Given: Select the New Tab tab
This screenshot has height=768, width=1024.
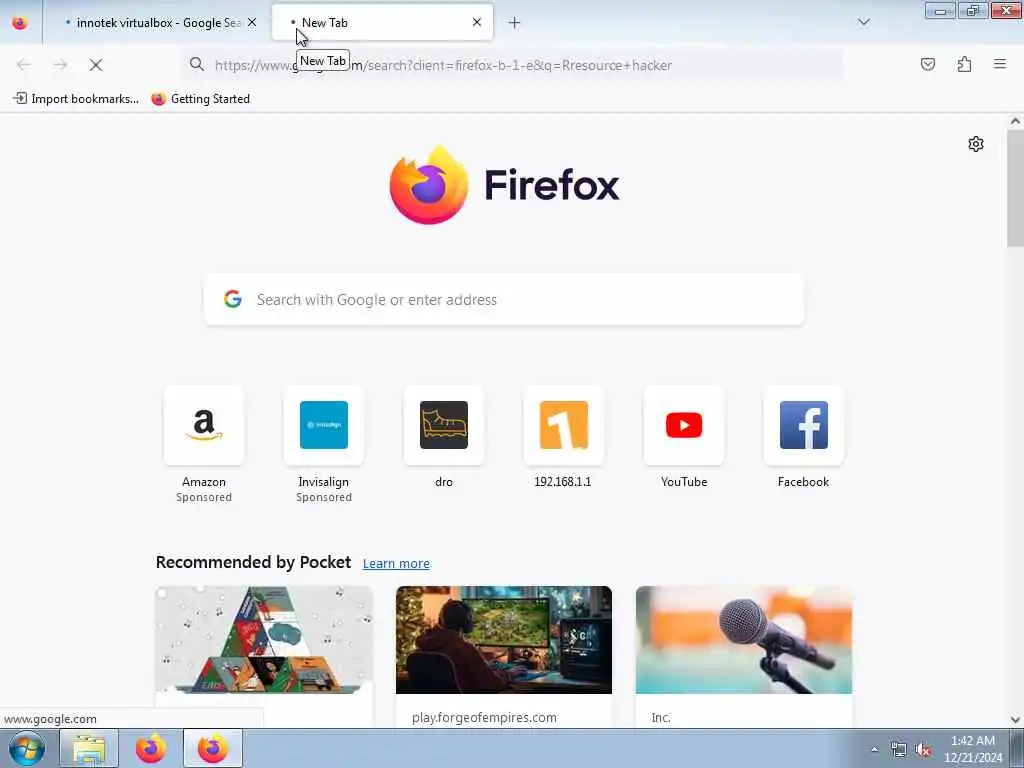Looking at the screenshot, I should [382, 23].
